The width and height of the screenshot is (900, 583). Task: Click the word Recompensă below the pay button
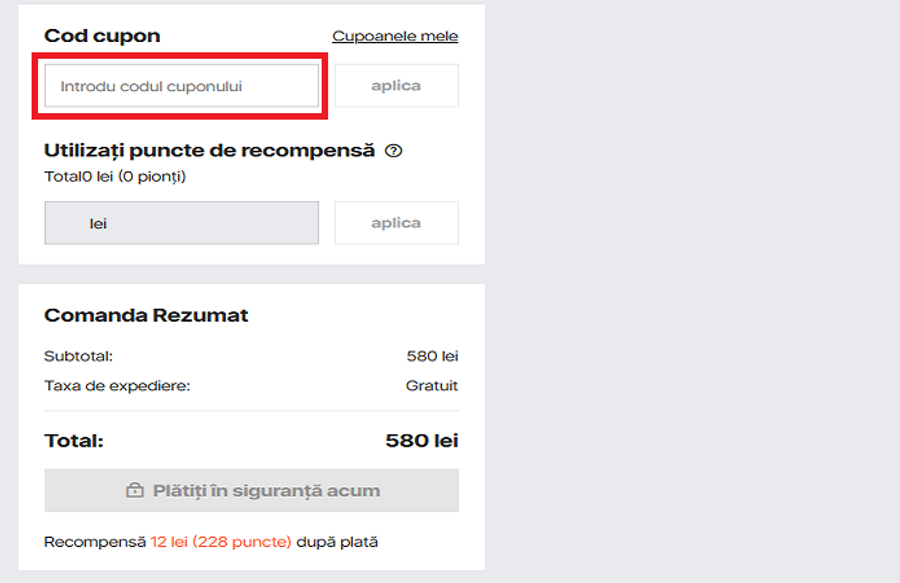coord(95,542)
